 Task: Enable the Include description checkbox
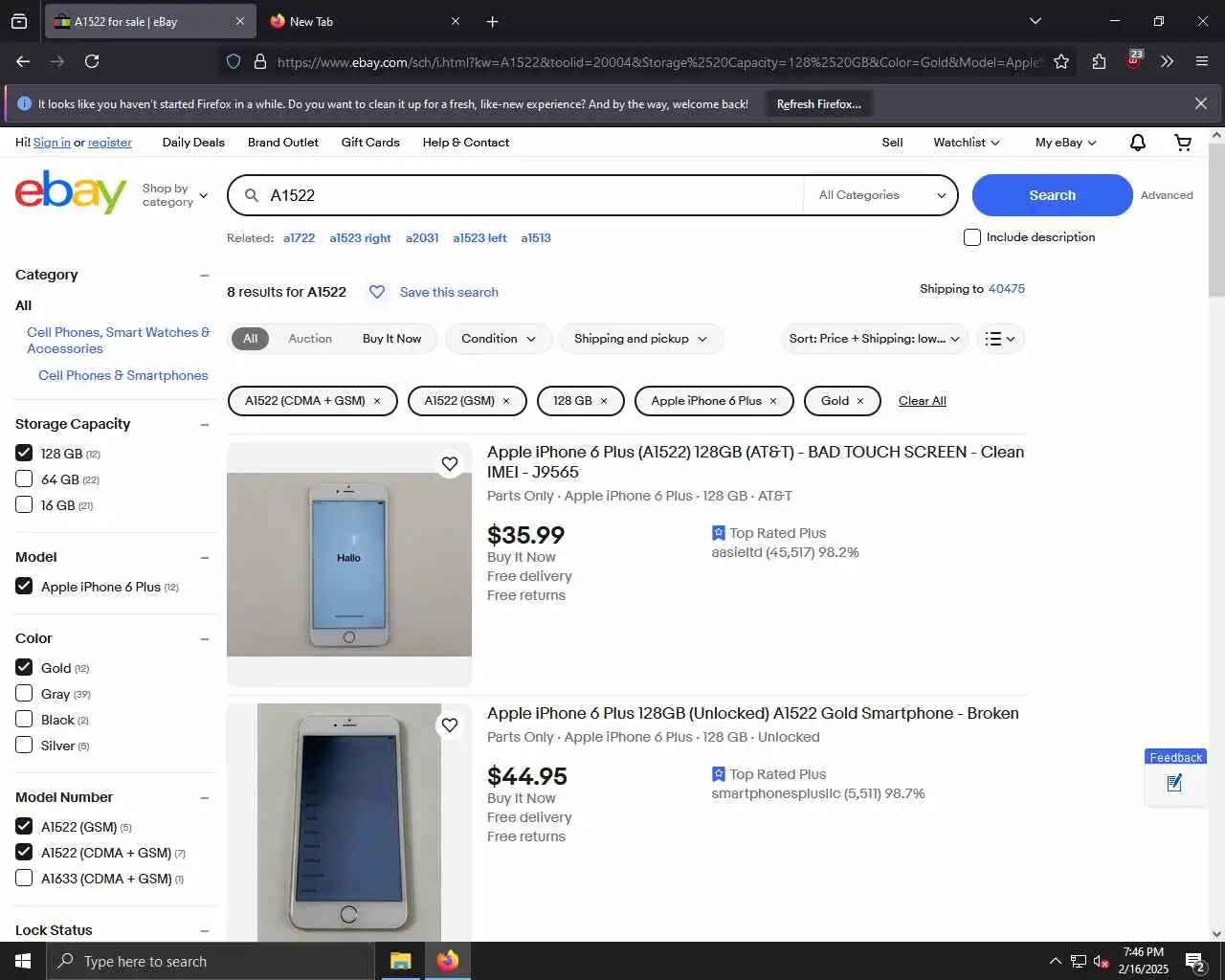click(x=972, y=237)
